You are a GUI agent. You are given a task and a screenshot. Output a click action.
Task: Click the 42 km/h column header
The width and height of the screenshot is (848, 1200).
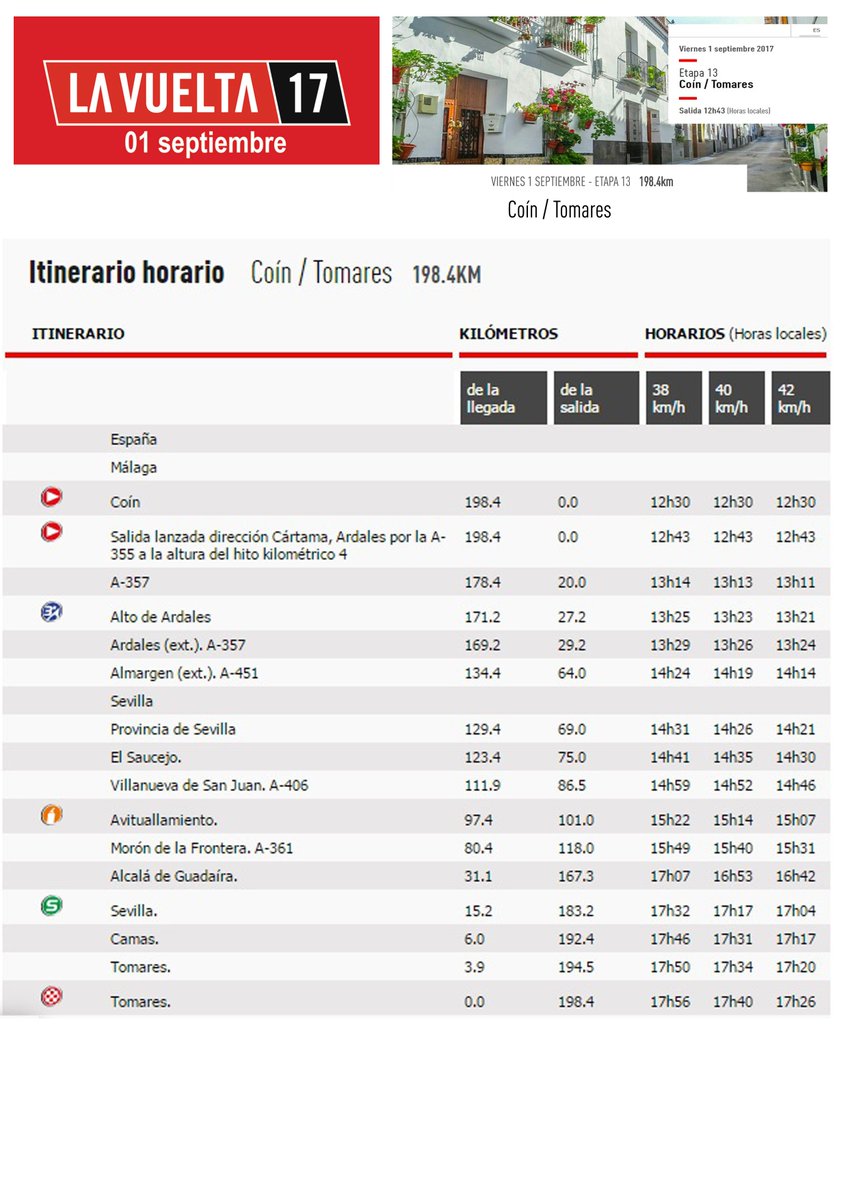click(x=800, y=398)
